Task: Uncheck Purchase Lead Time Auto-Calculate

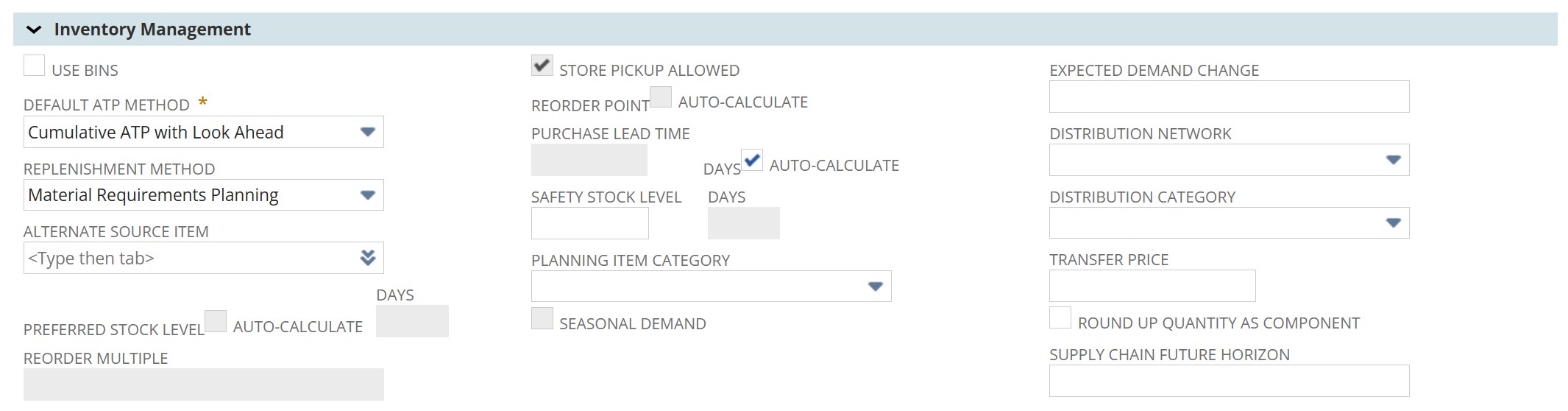Action: click(x=752, y=161)
